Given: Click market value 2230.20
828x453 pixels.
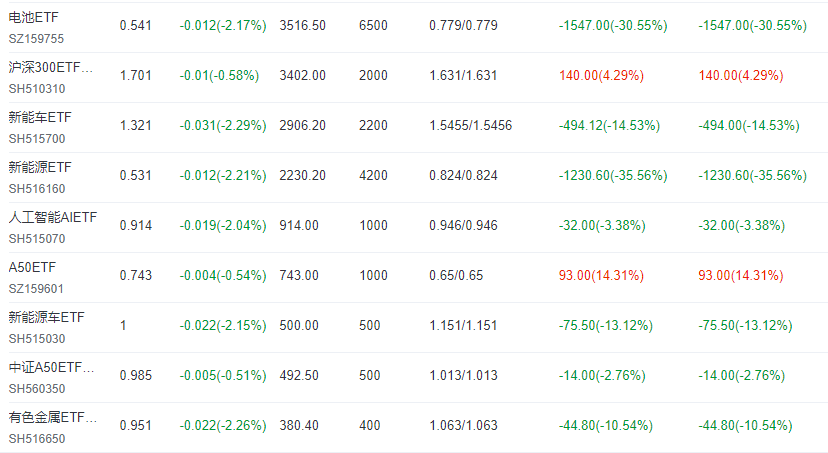Looking at the screenshot, I should 303,175.
